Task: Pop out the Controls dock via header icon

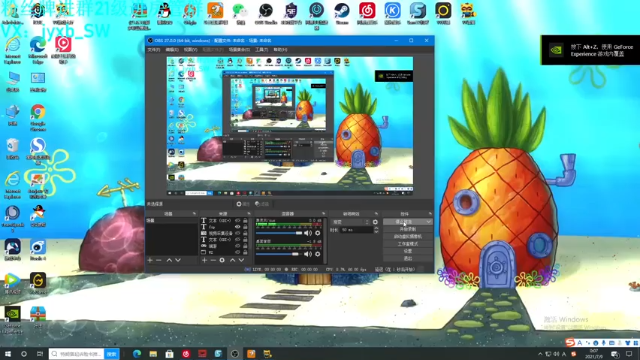Action: pyautogui.click(x=430, y=213)
